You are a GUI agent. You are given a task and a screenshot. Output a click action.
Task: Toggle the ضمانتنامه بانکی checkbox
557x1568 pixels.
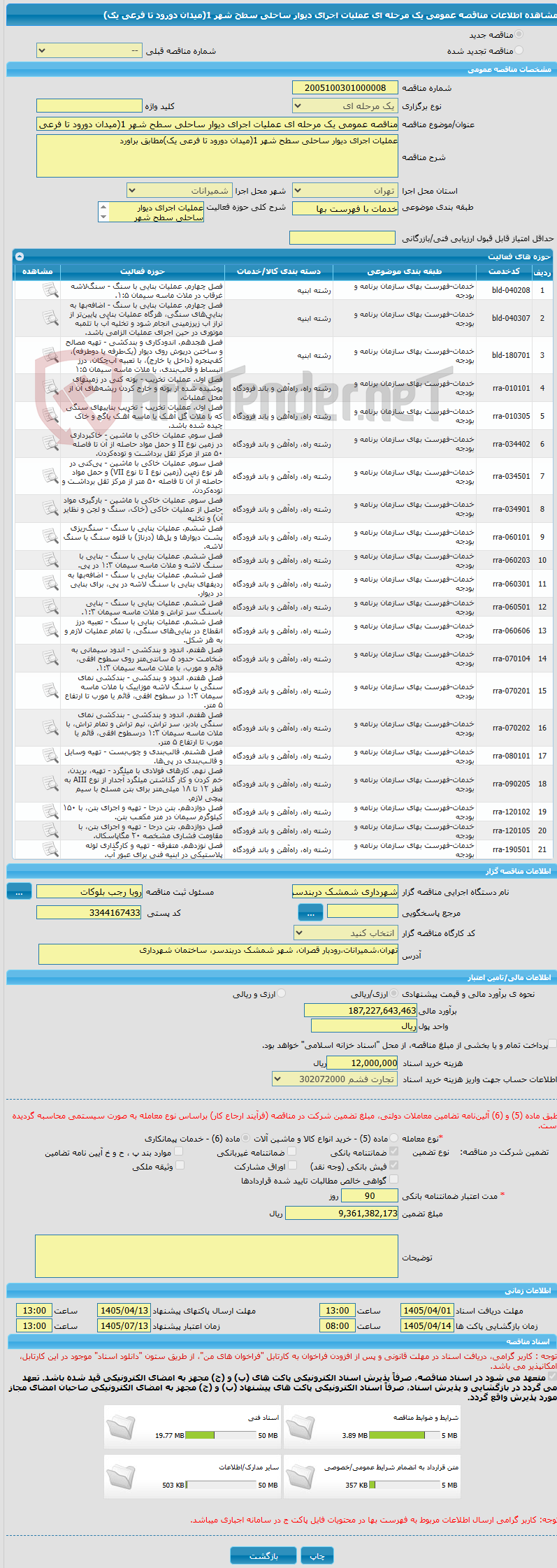[393, 1151]
